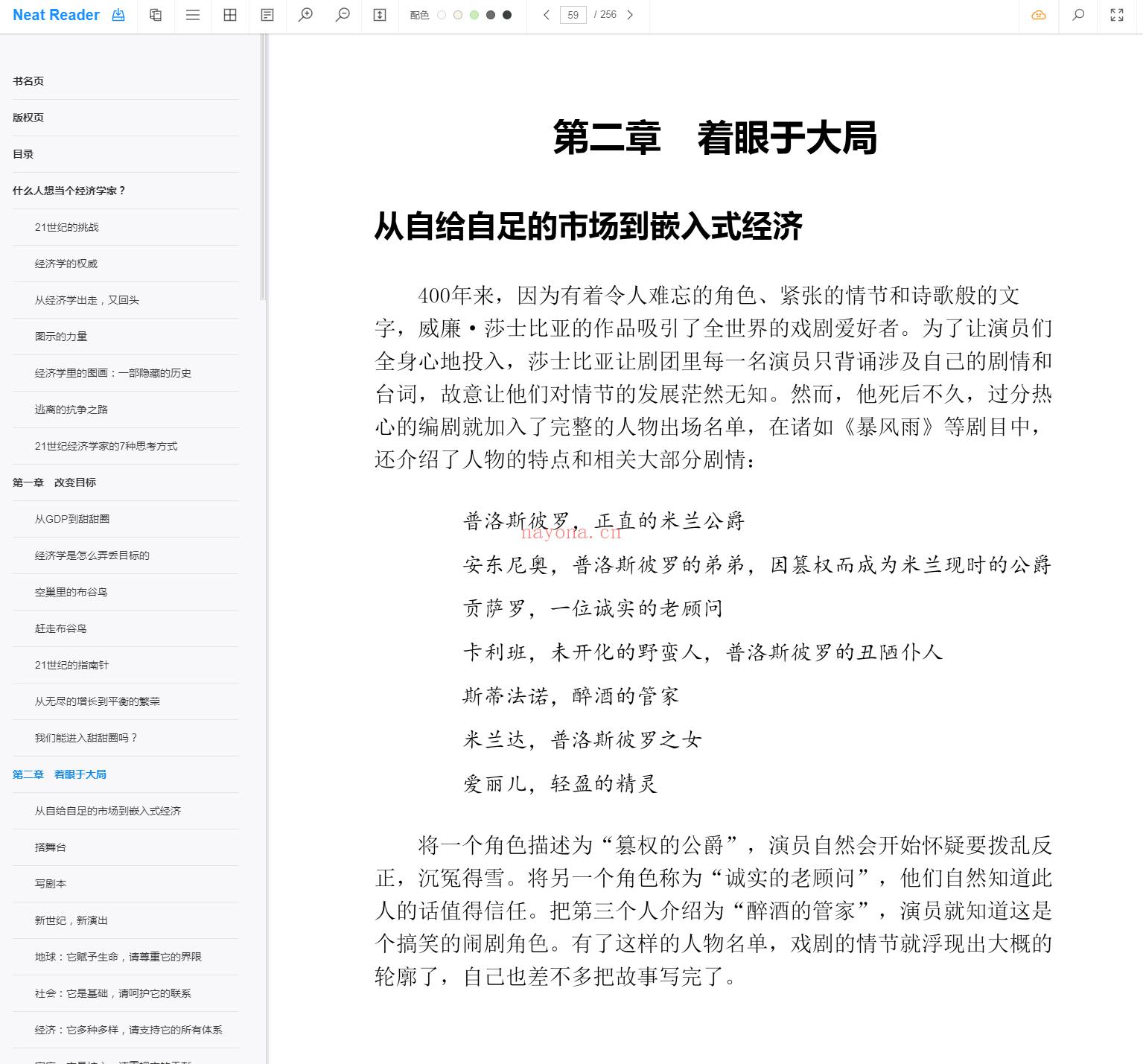Open 21世纪的挑战 section
Image resolution: width=1143 pixels, height=1064 pixels.
66,227
